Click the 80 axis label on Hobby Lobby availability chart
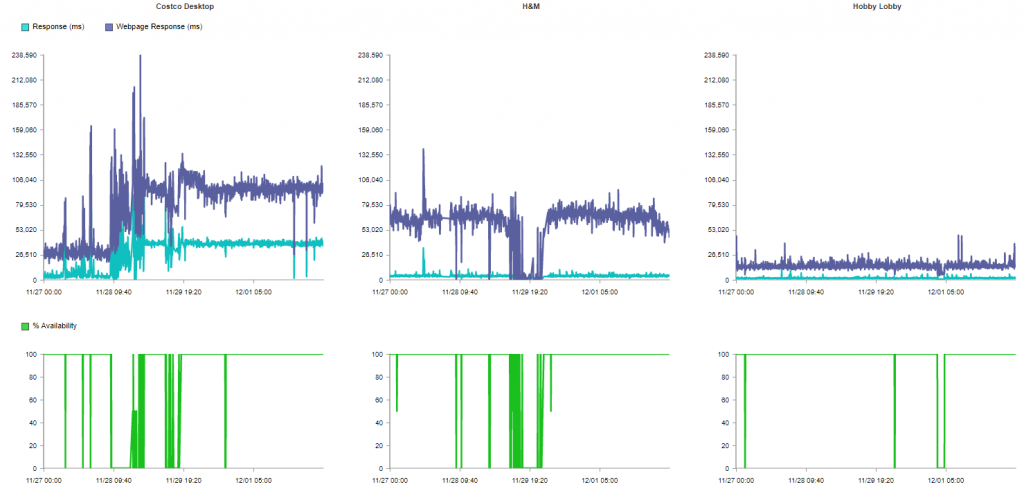Viewport: 1024px width, 498px height. coord(726,377)
